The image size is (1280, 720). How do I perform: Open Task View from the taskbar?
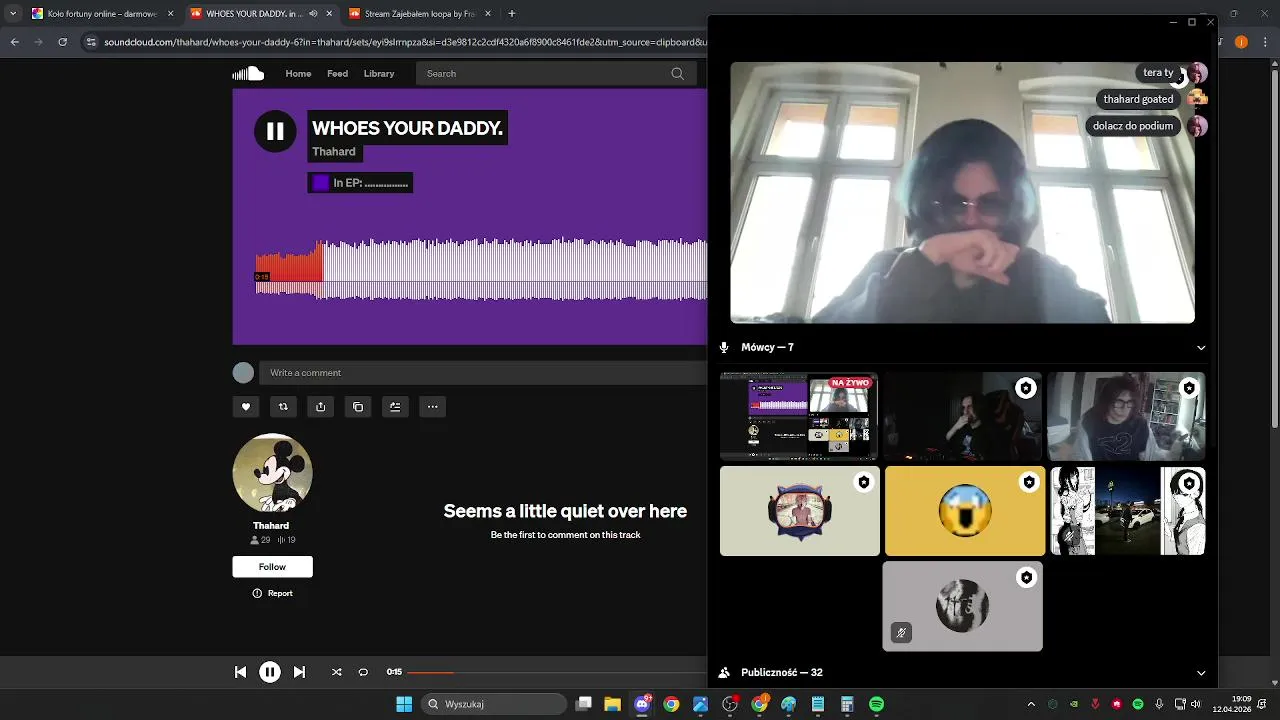(584, 704)
